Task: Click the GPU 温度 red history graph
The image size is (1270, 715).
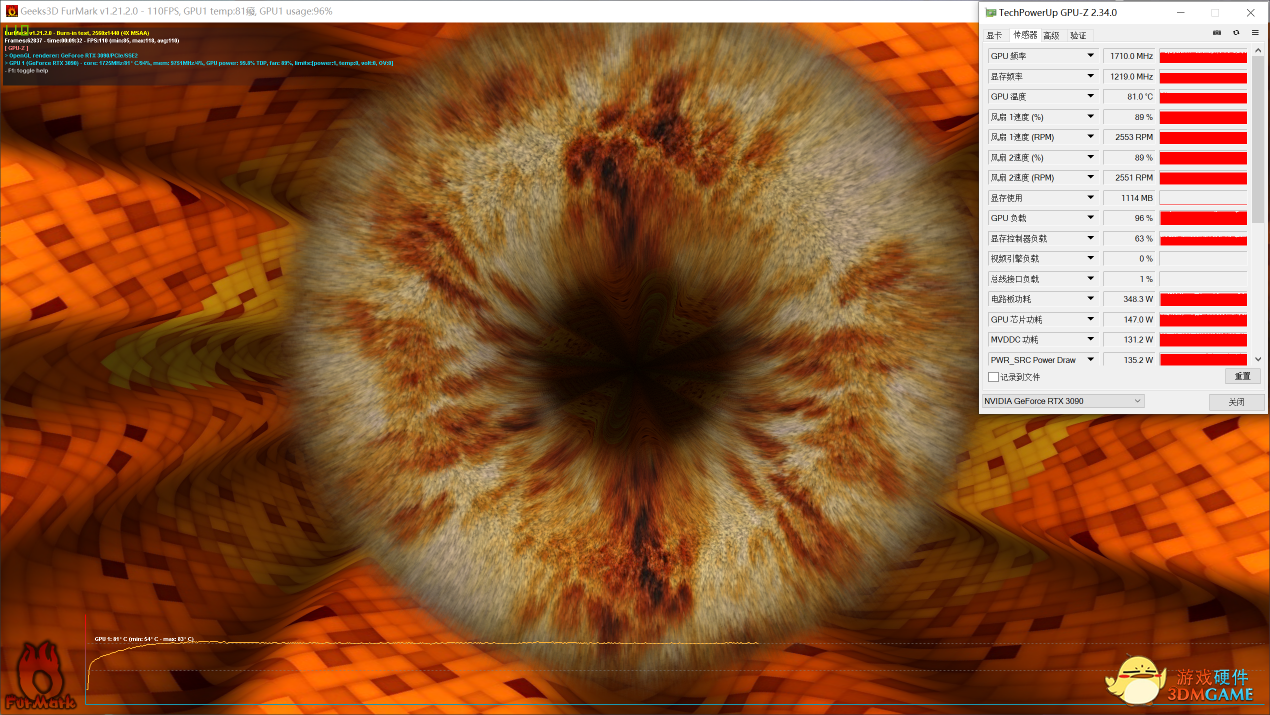Action: click(x=1203, y=97)
